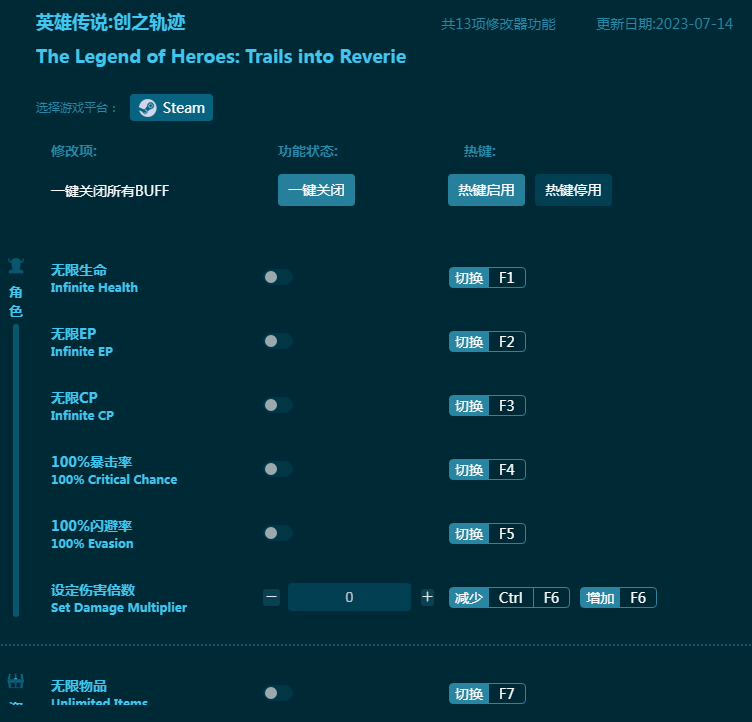Image resolution: width=752 pixels, height=722 pixels.
Task: Click the sidebar vertical scroll indicator bar
Action: (x=16, y=470)
